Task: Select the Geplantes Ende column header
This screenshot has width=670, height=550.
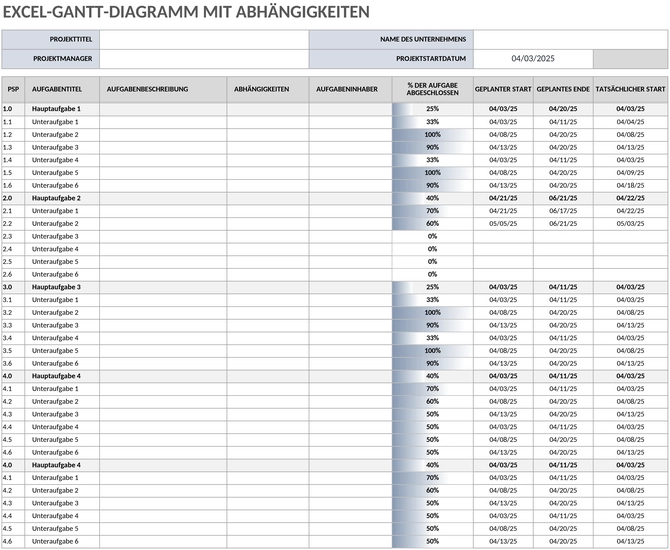Action: [x=563, y=89]
